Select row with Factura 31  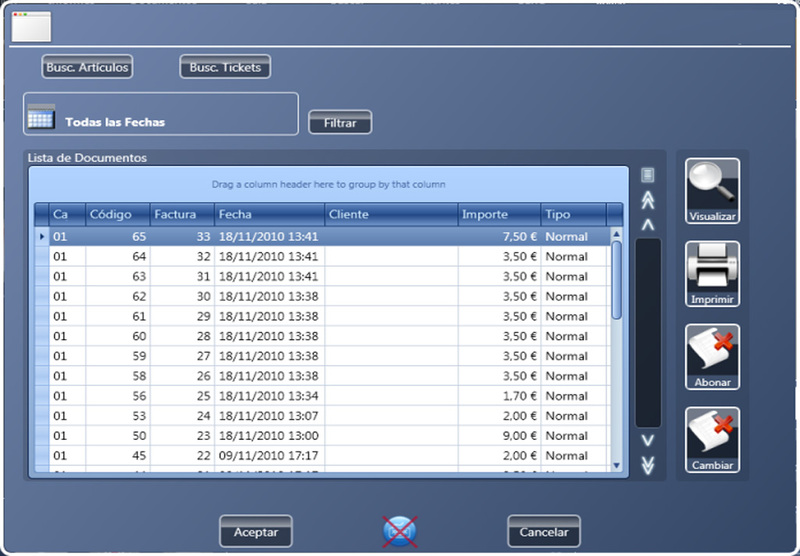coord(322,276)
